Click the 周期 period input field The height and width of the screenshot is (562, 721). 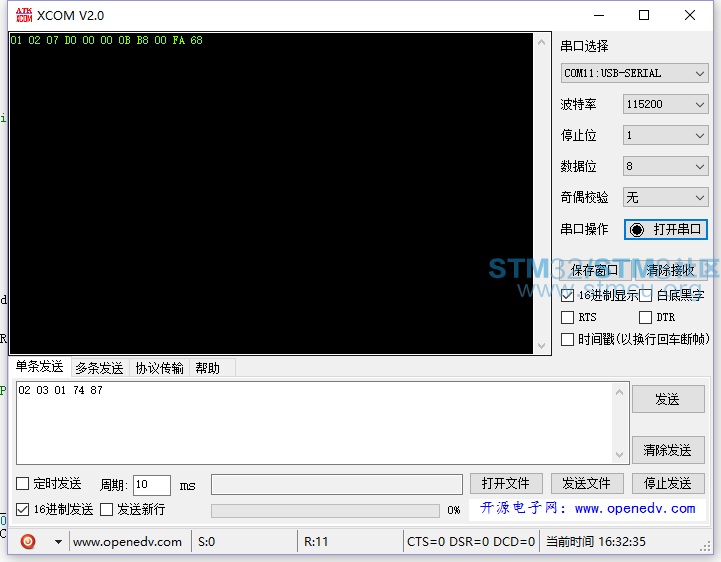[152, 485]
